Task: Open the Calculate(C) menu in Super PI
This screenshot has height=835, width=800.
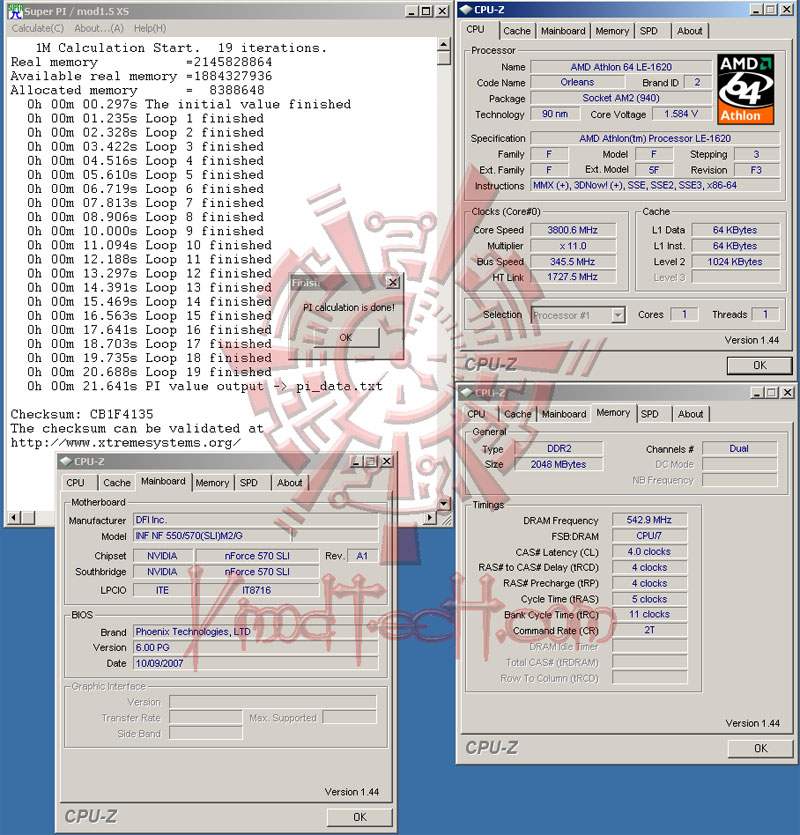Action: 38,28
